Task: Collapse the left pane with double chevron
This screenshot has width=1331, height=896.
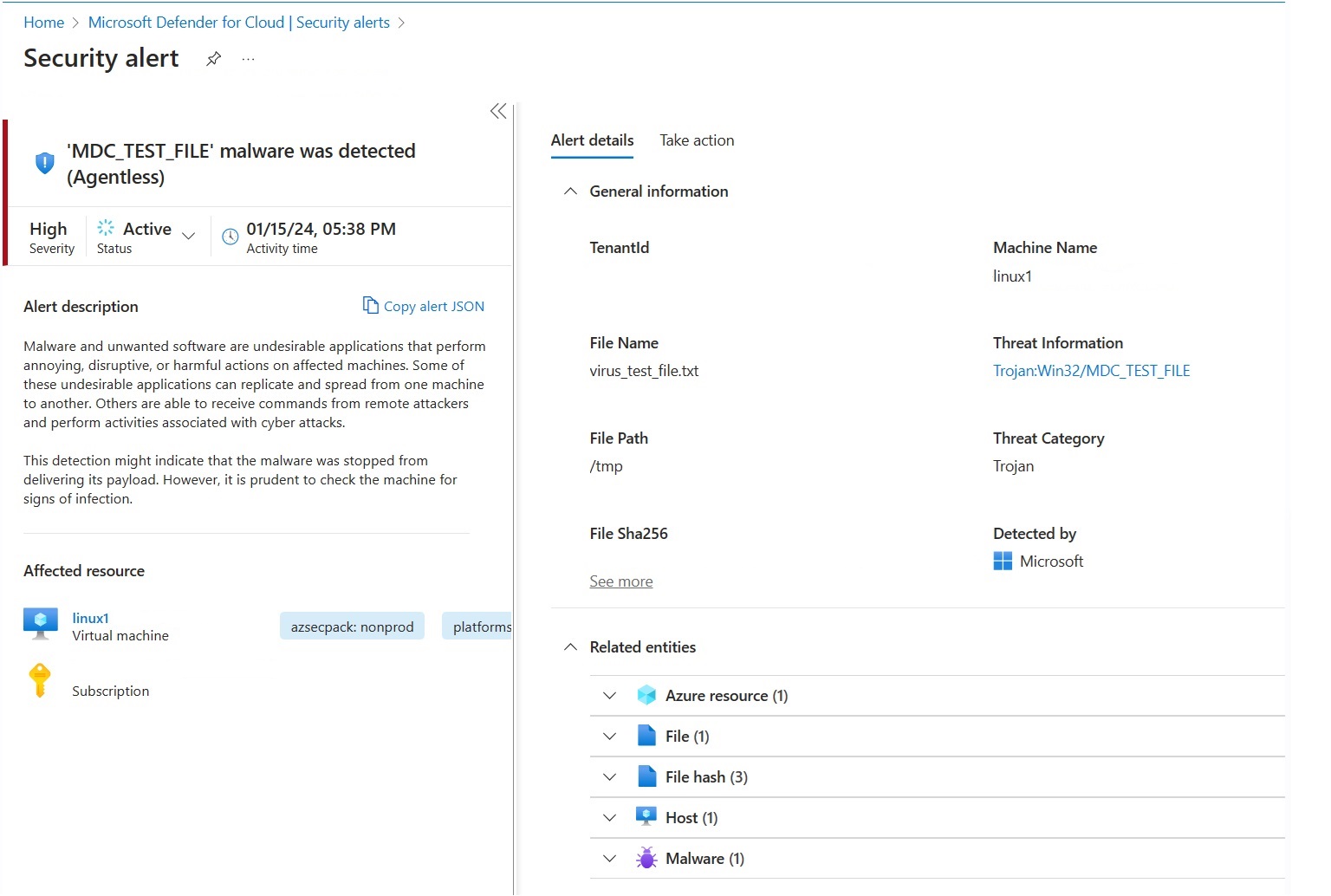Action: tap(498, 111)
